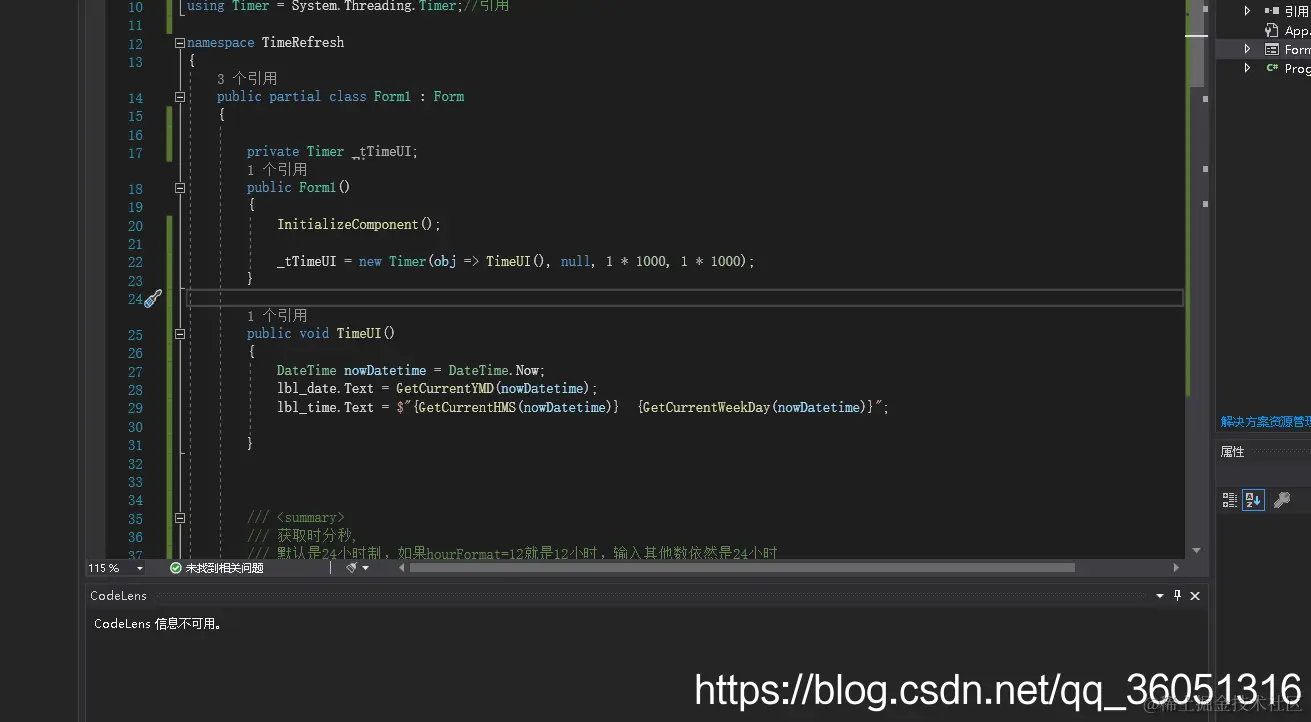1311x722 pixels.
Task: Switch to the 解决方案资源管理器 tab
Action: 1265,422
